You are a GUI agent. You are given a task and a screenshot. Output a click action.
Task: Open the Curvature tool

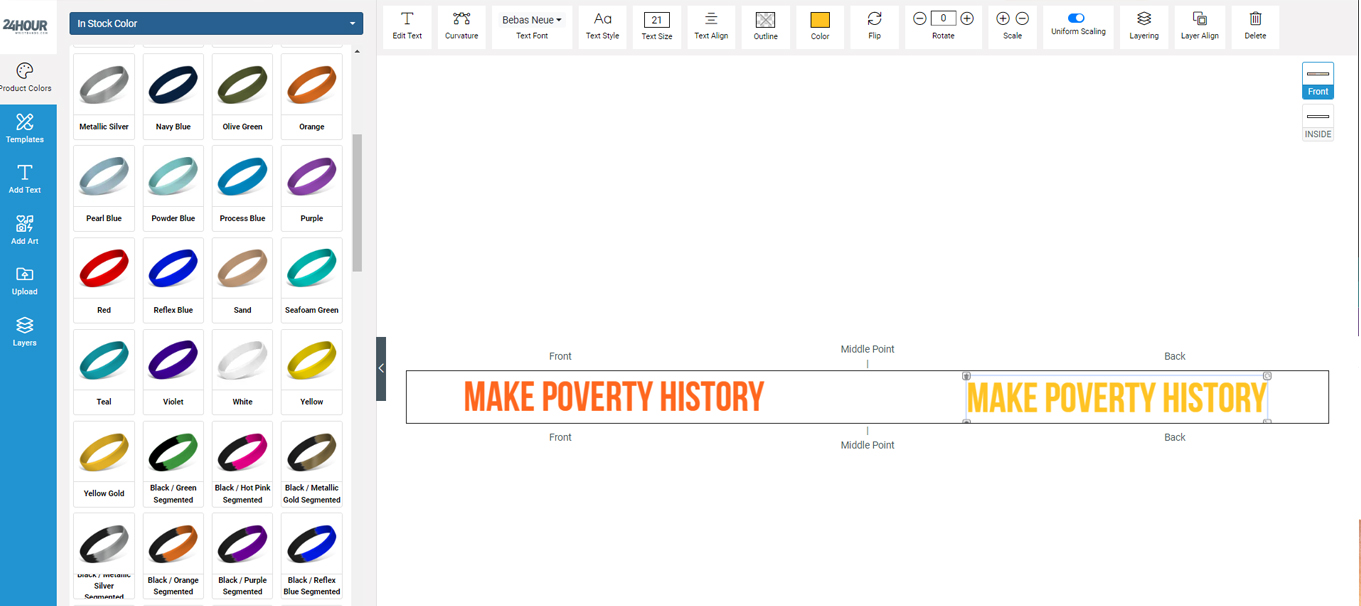461,27
